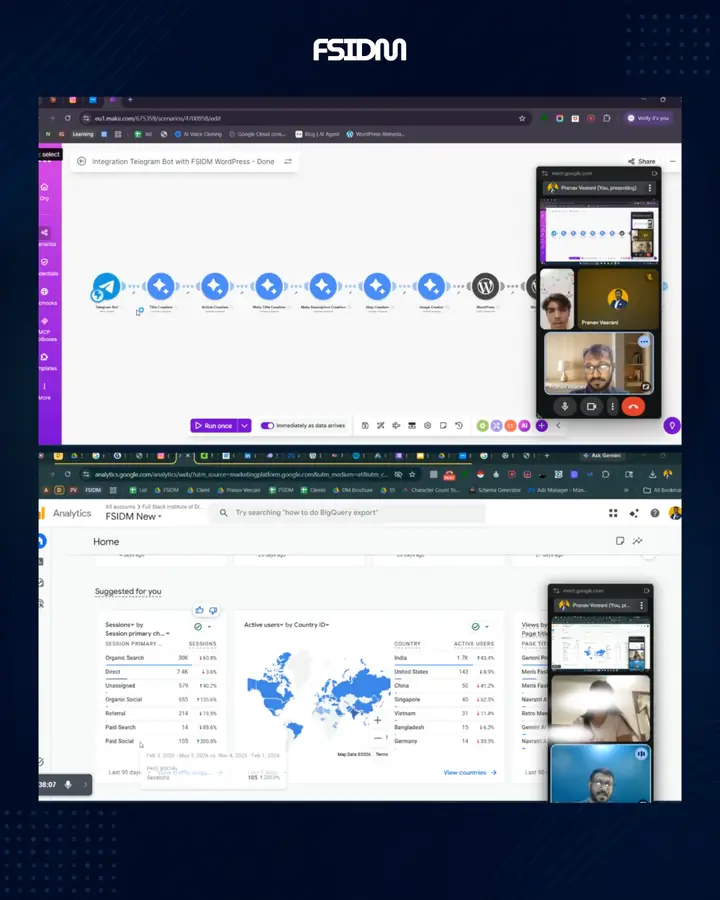Click the purple help bulb button
The height and width of the screenshot is (900, 720).
672,426
